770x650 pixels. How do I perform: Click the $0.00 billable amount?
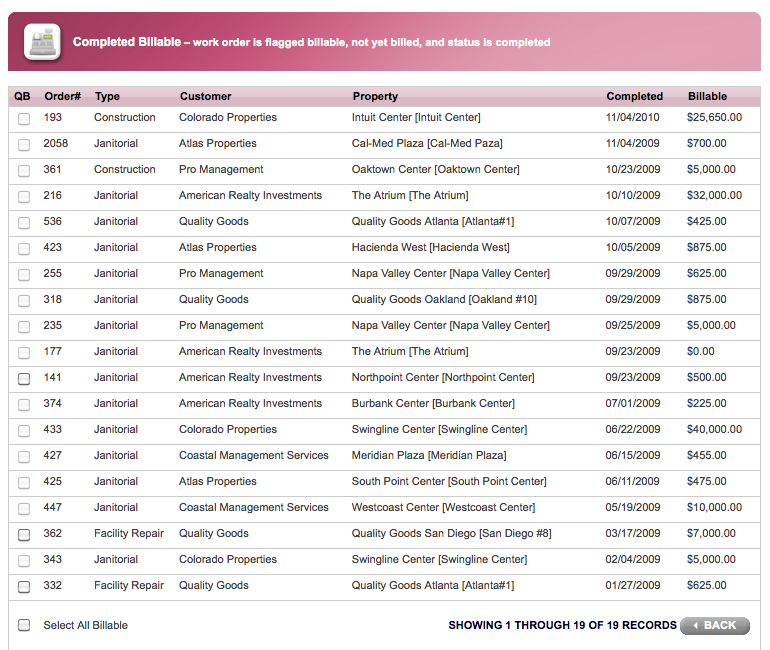click(x=701, y=352)
